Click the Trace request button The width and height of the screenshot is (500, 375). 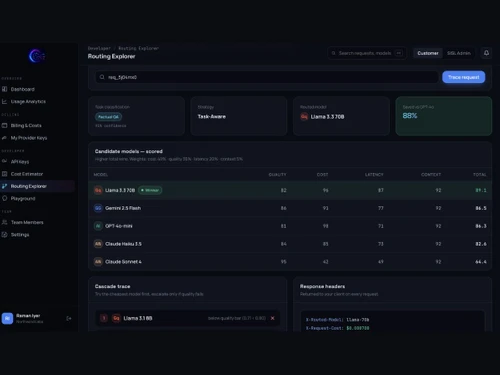click(x=464, y=77)
